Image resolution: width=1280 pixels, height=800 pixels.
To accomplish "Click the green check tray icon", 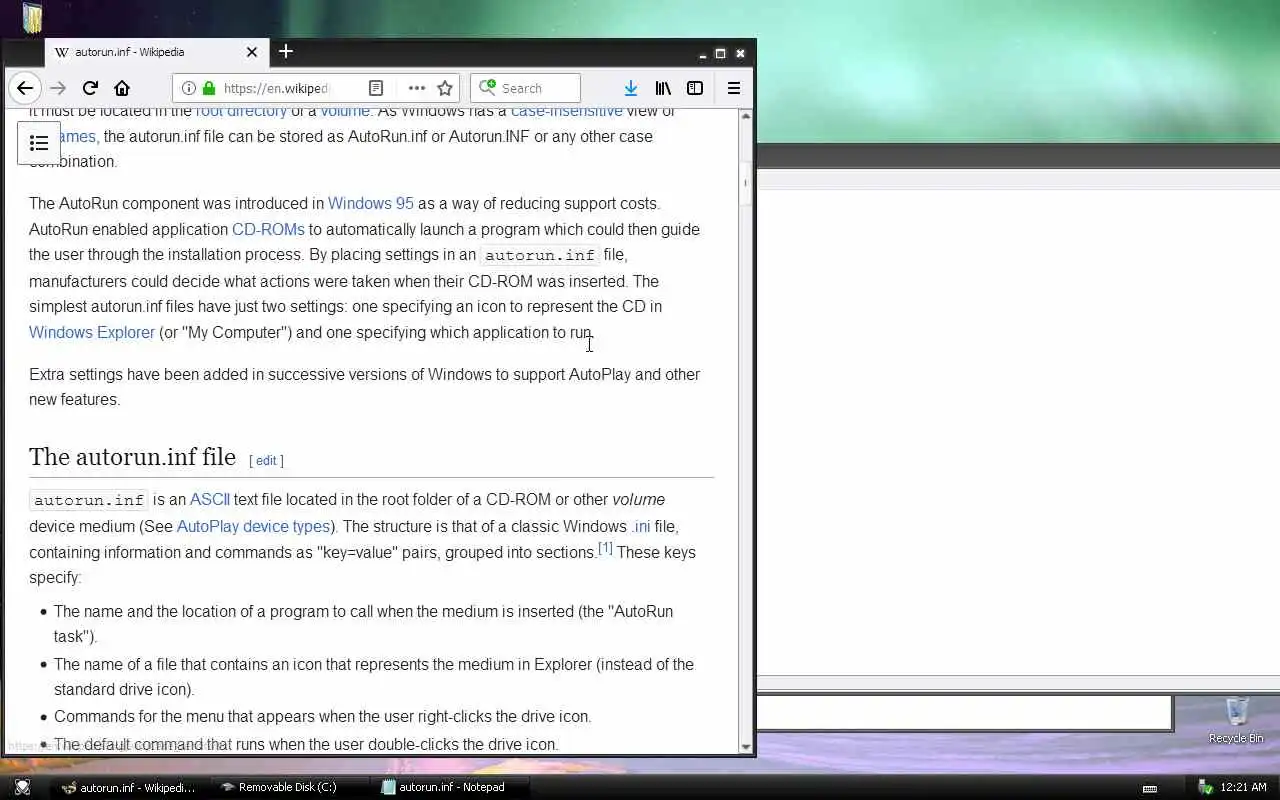I will 1205,787.
